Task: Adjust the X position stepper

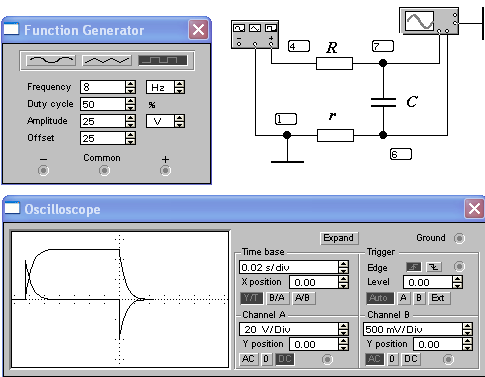Action: [x=343, y=282]
